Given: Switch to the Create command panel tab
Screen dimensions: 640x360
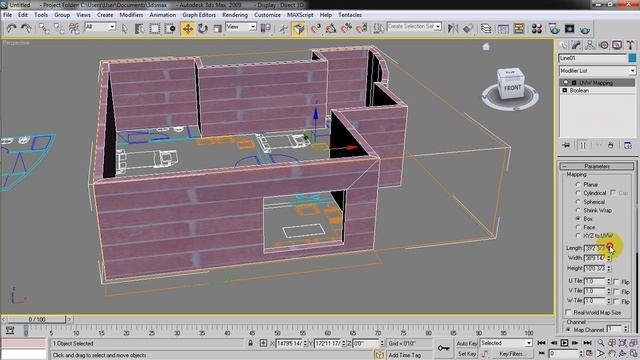Looking at the screenshot, I should point(564,45).
